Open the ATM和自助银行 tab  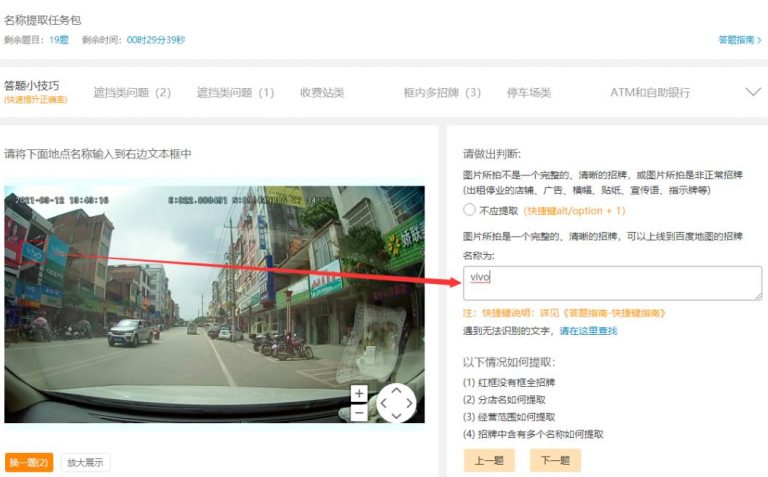650,92
